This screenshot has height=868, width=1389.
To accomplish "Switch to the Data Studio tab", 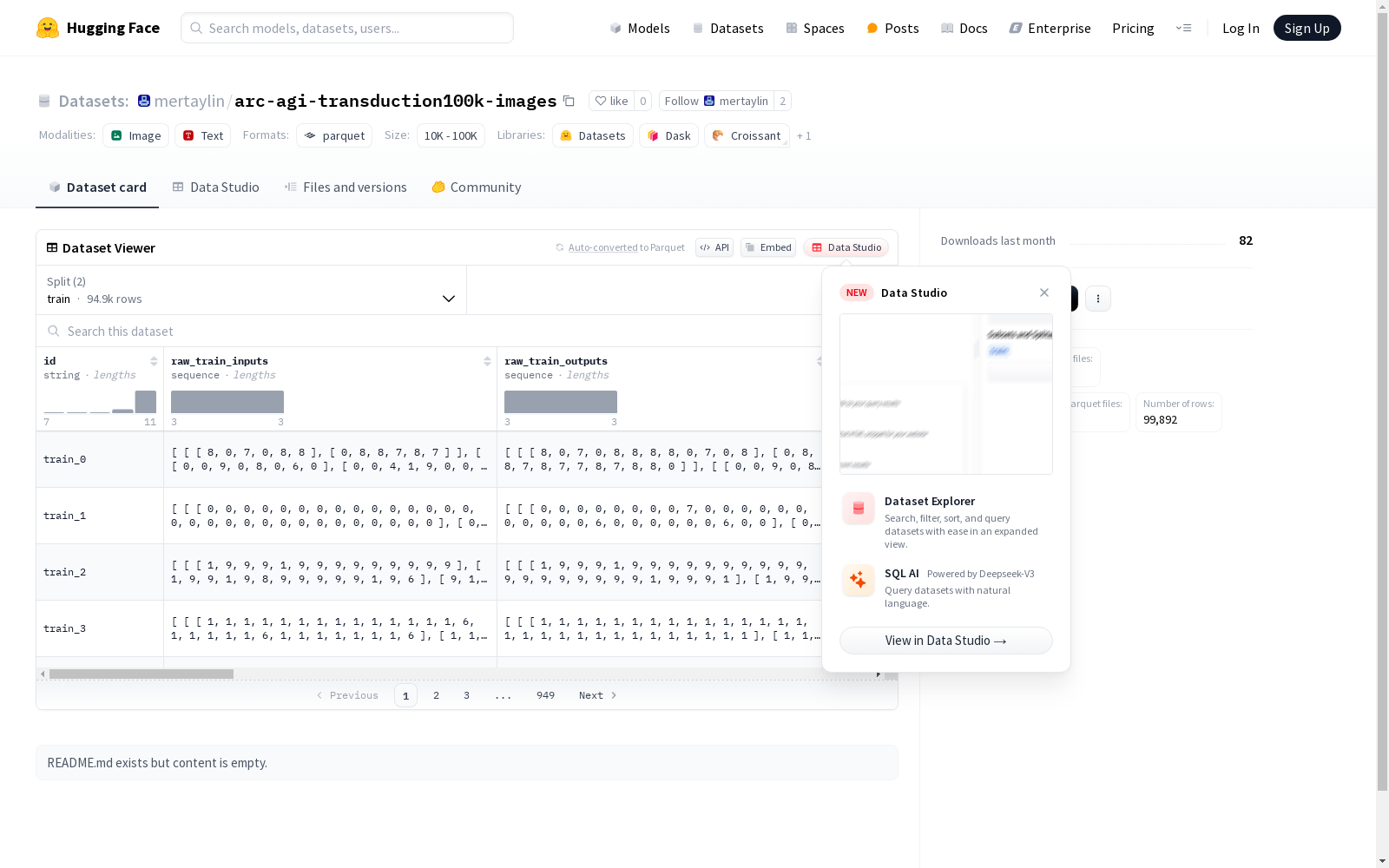I will click(x=215, y=187).
